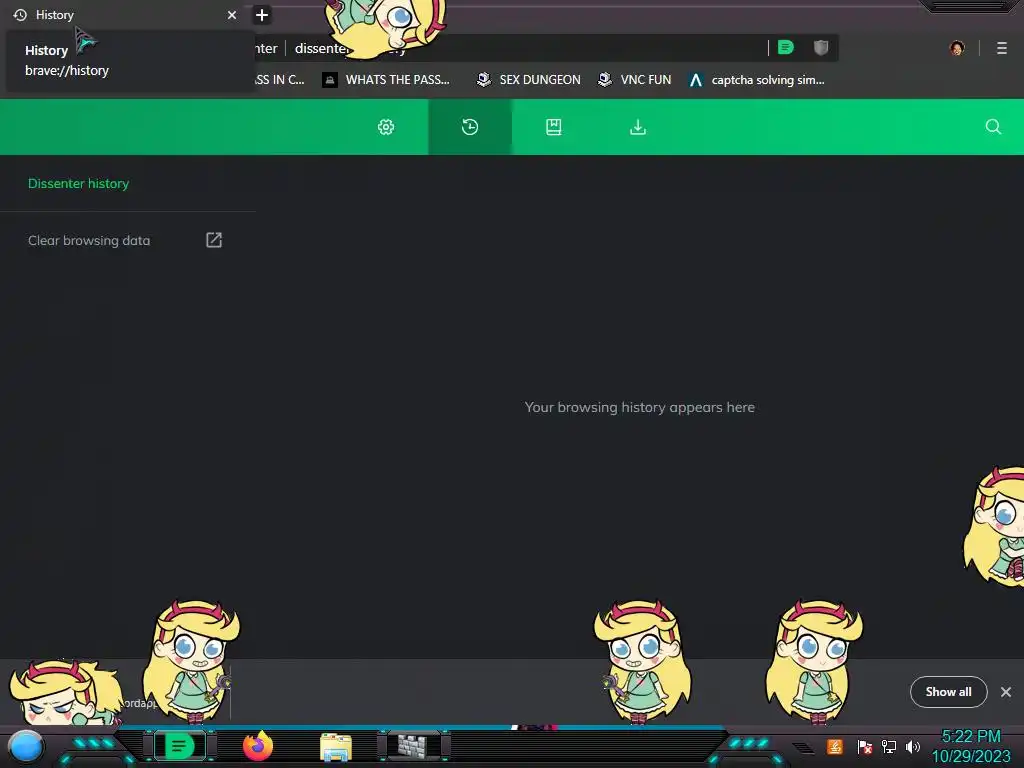Close the History browser tab
This screenshot has height=768, width=1024.
[232, 15]
